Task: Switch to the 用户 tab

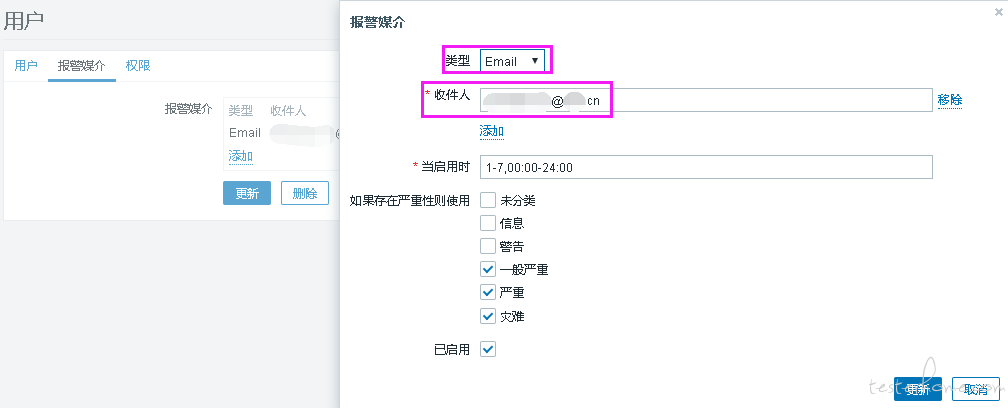Action: [x=26, y=66]
